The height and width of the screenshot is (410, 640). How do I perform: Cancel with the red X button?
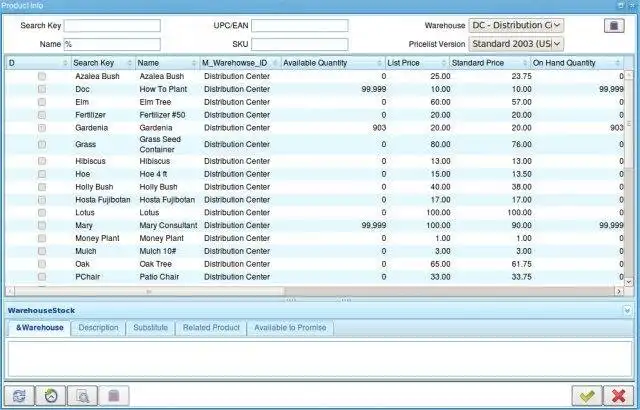tap(618, 396)
